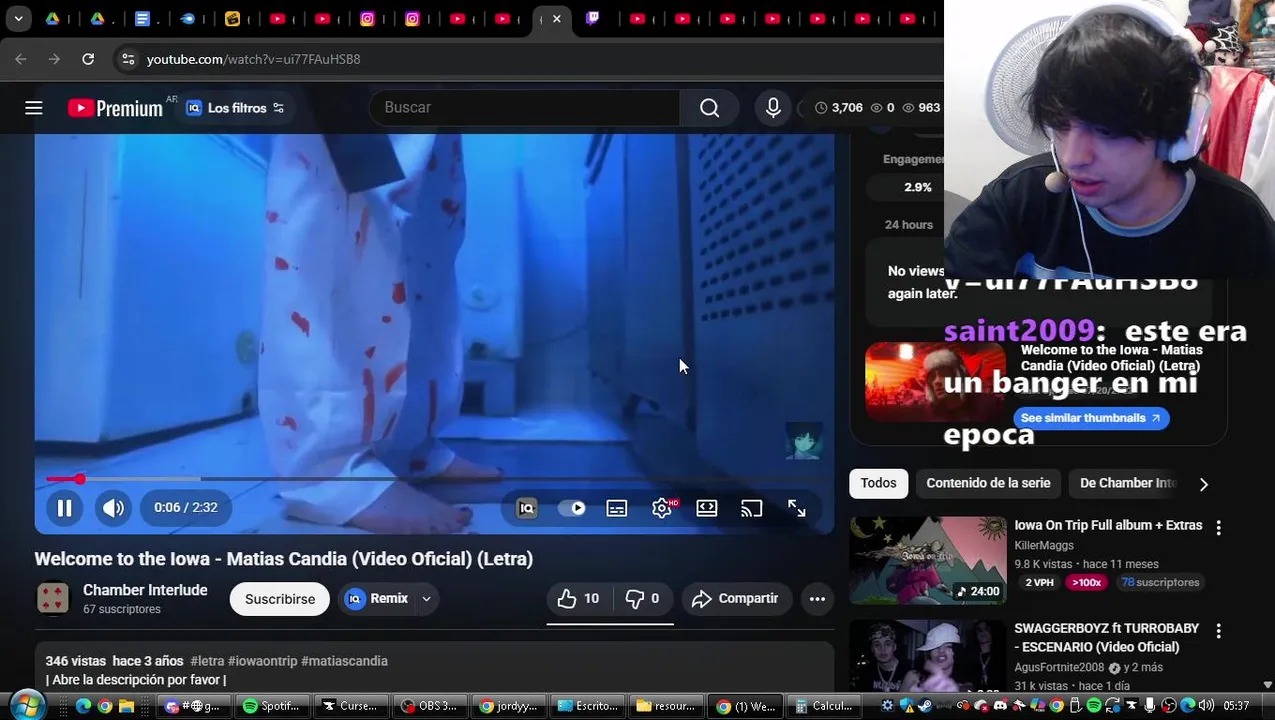
Task: Cast the video to a device
Action: tap(752, 508)
